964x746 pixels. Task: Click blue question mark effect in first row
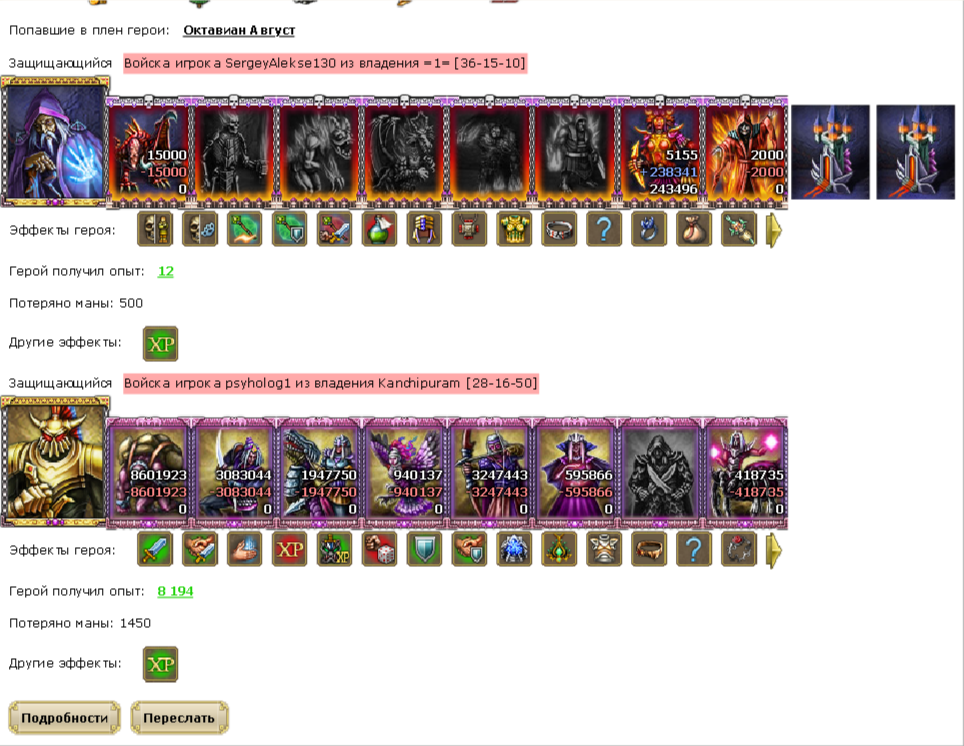604,229
